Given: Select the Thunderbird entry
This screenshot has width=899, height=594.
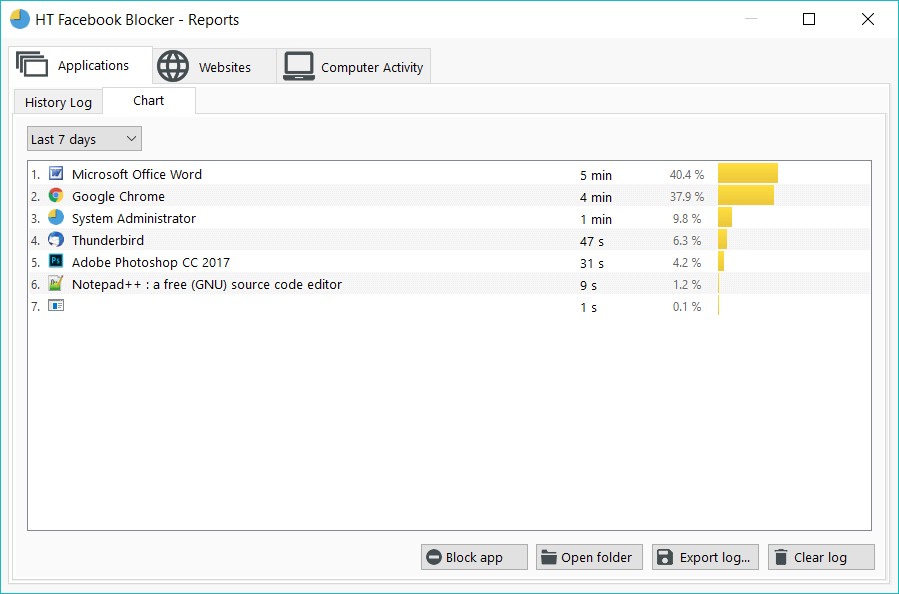Looking at the screenshot, I should (450, 240).
